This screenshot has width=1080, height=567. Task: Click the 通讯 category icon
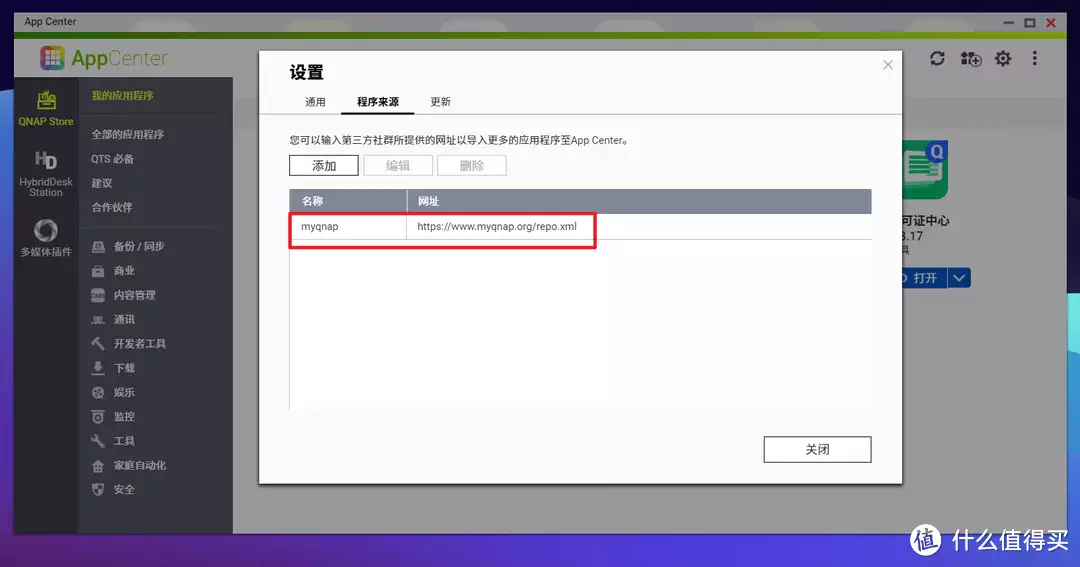(98, 320)
